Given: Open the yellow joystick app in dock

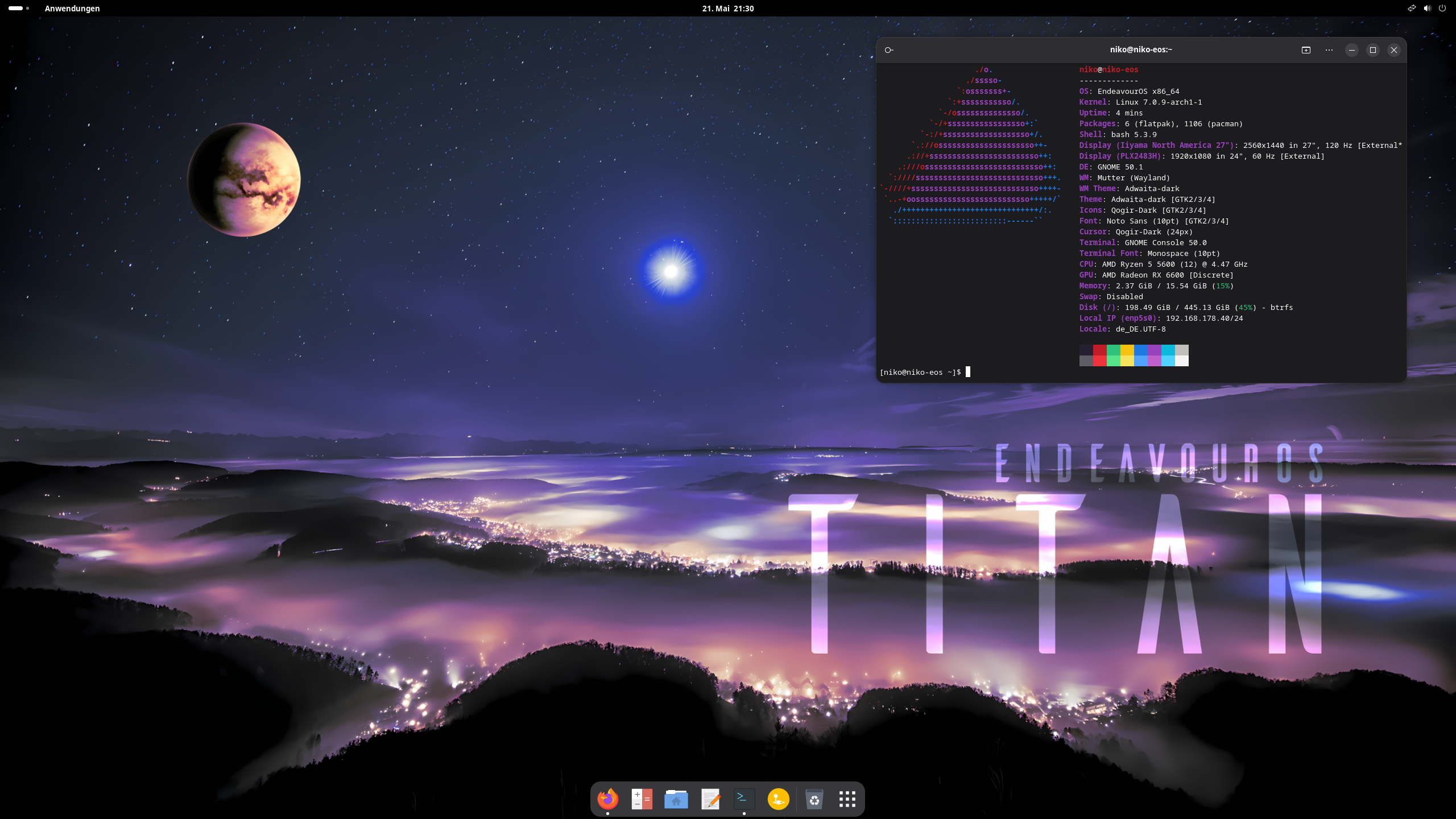Looking at the screenshot, I should point(779,799).
